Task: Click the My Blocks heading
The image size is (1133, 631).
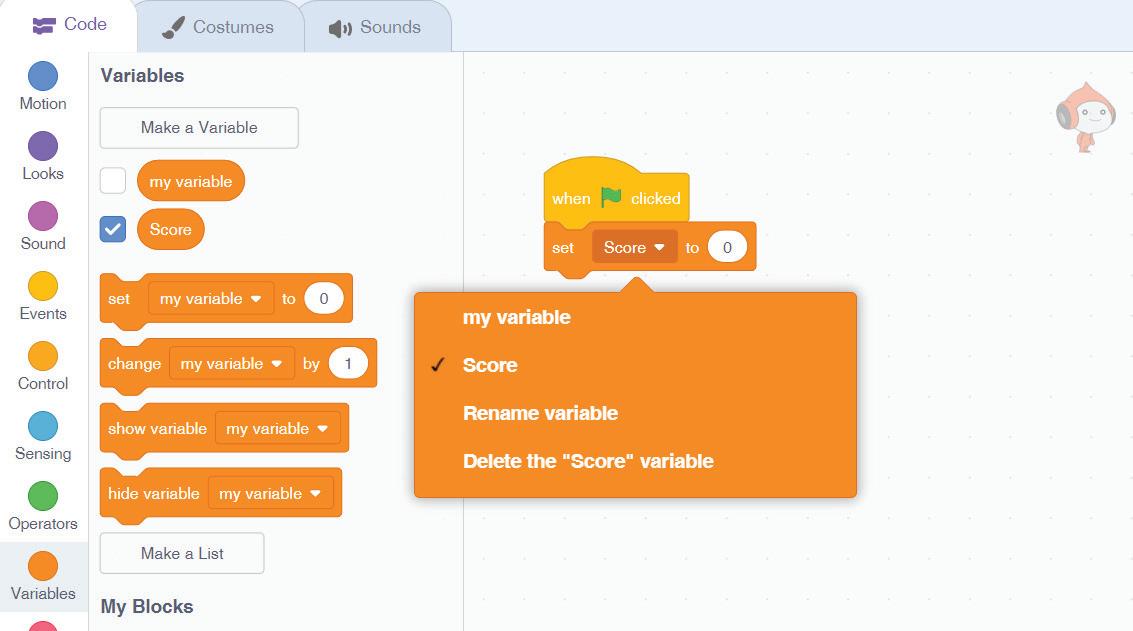Action: coord(147,606)
